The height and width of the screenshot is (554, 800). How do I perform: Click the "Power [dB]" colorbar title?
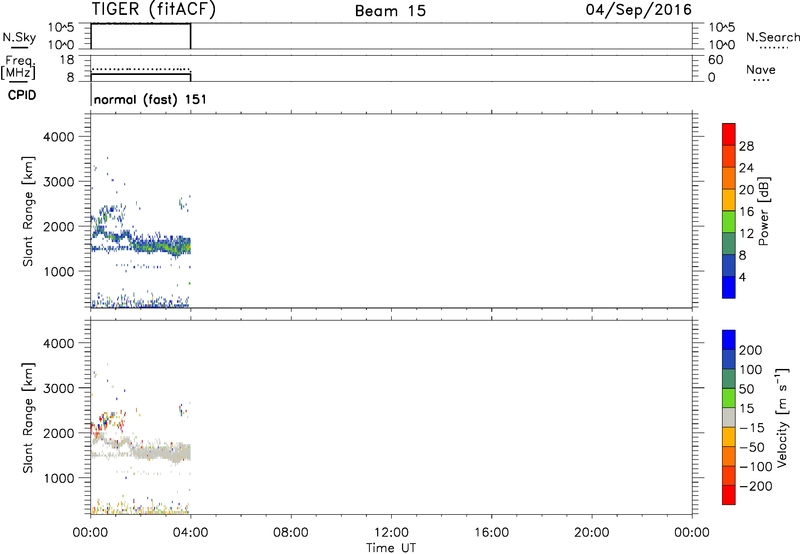pyautogui.click(x=763, y=211)
